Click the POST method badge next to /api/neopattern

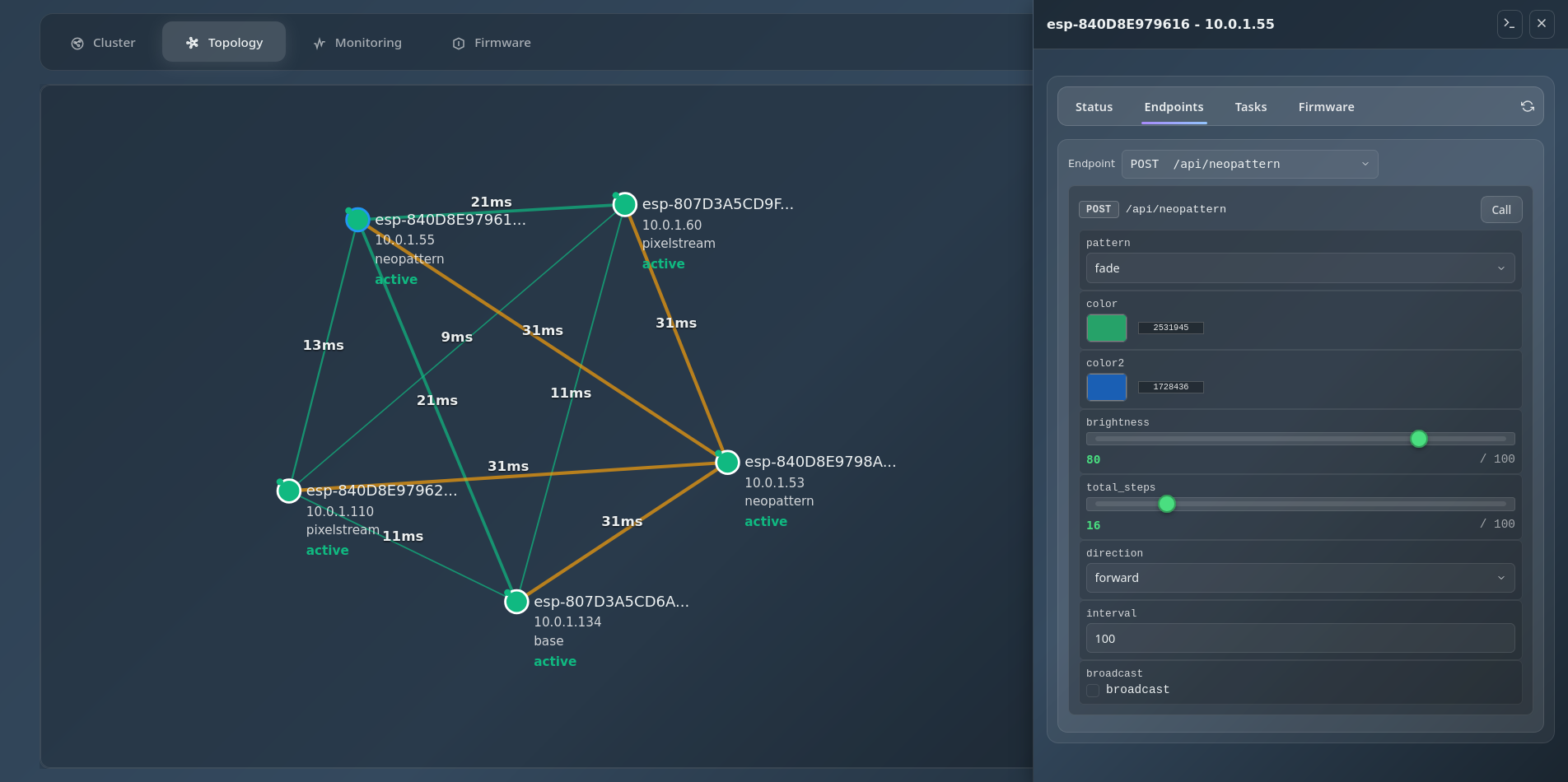[x=1098, y=209]
